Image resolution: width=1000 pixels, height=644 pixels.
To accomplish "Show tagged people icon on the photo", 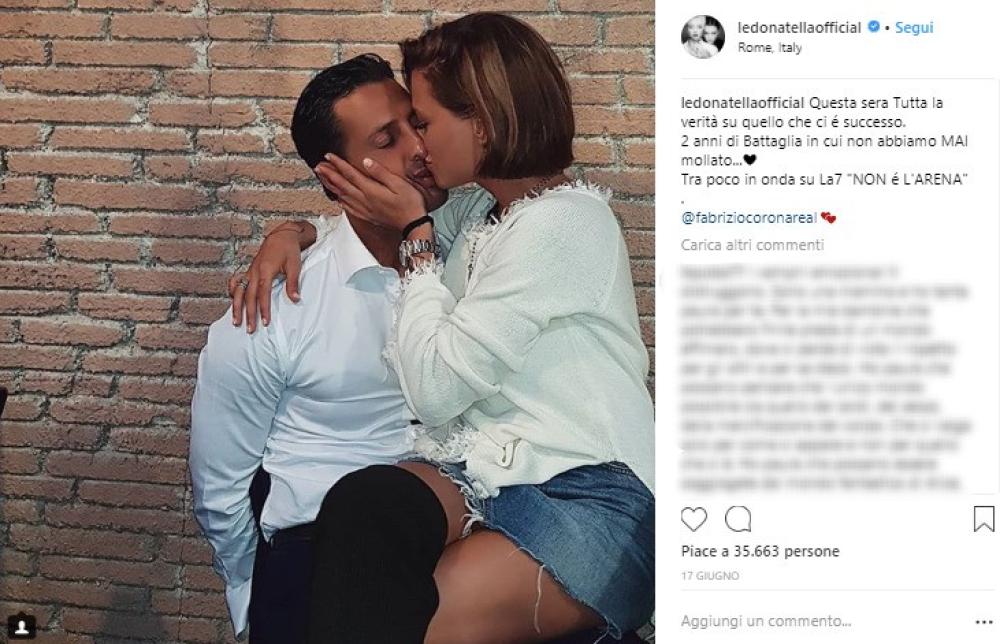I will tap(21, 627).
